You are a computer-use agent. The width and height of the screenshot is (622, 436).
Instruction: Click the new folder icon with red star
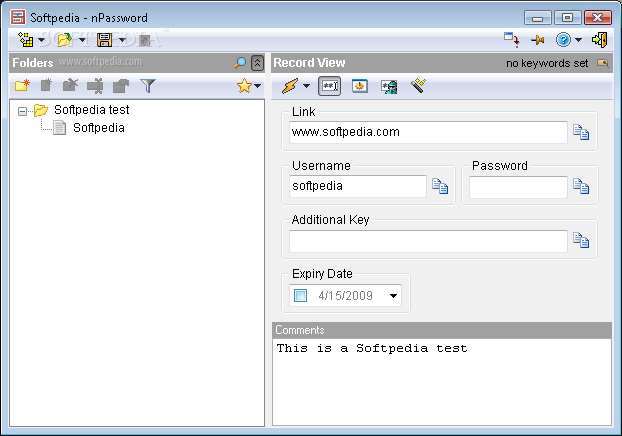point(22,85)
